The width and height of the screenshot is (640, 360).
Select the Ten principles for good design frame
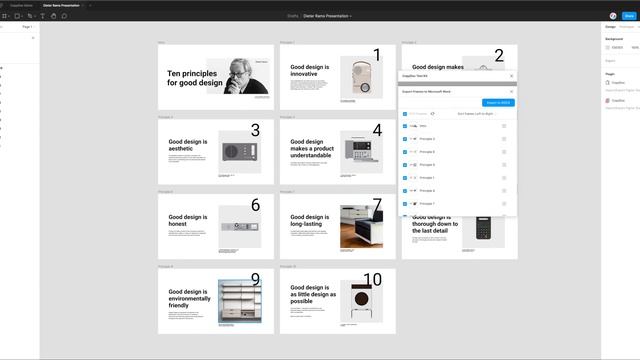216,77
